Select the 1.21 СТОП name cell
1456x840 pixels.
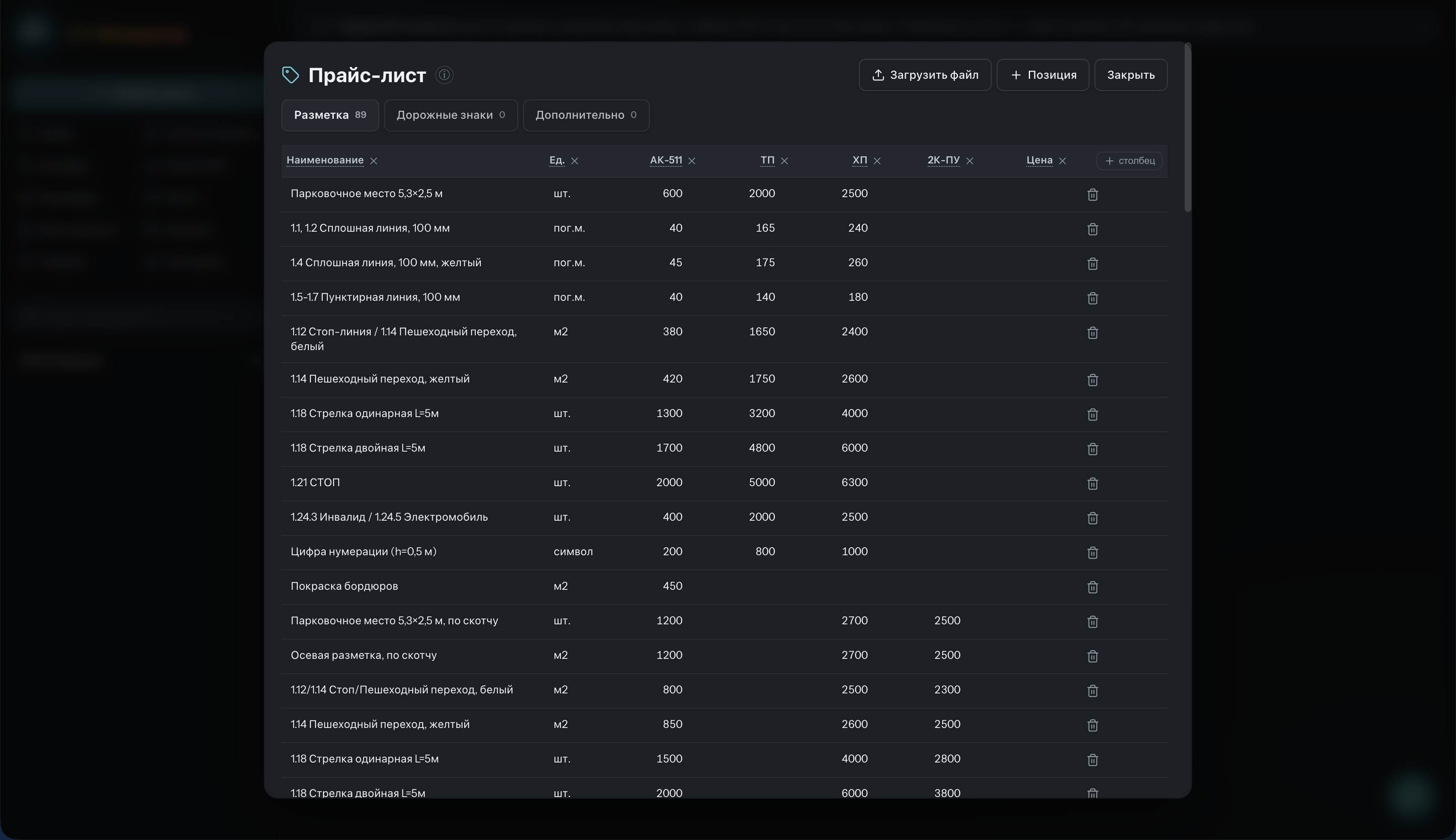coord(315,483)
